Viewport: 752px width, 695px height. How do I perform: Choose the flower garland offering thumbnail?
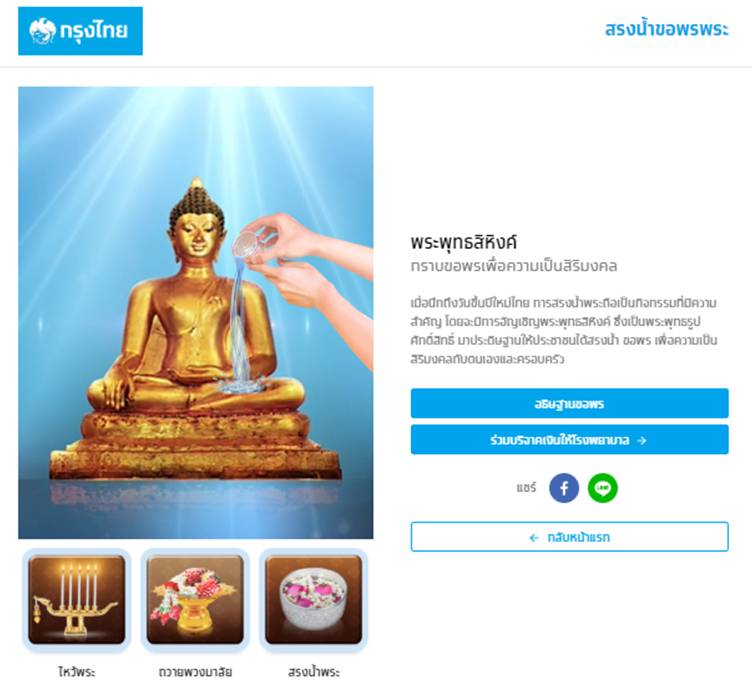coord(195,600)
